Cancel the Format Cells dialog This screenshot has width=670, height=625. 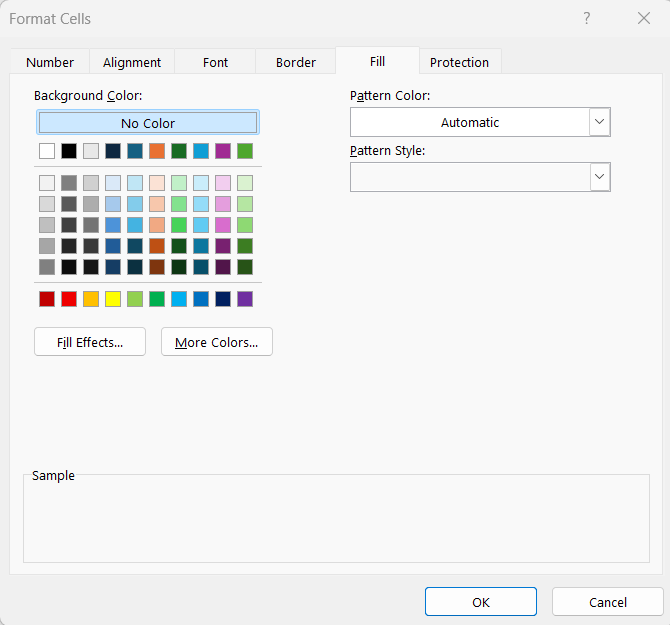tap(608, 602)
